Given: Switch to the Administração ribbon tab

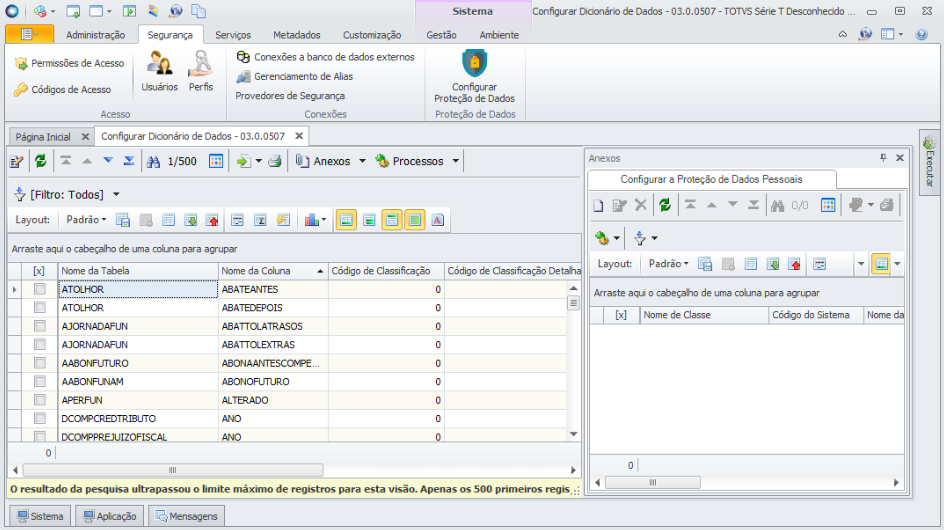Looking at the screenshot, I should 96,35.
